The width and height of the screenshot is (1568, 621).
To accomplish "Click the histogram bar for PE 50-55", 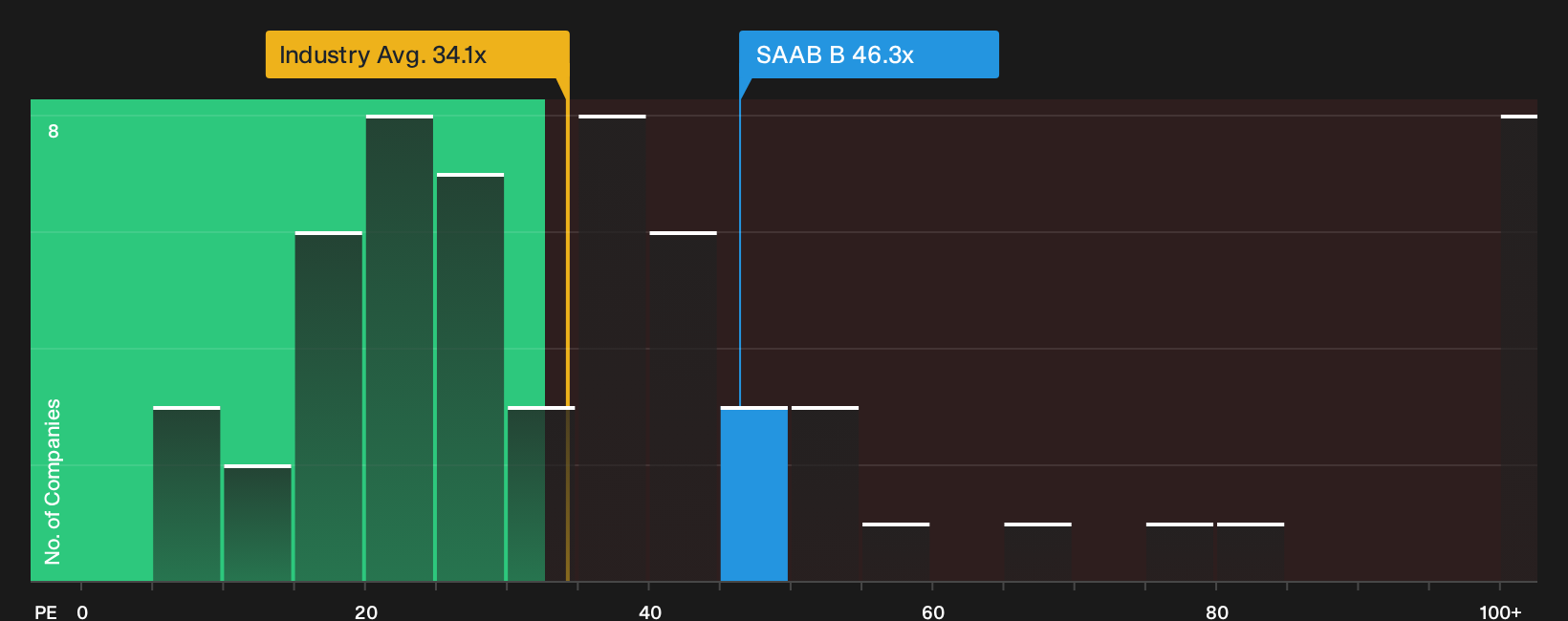I will (825, 494).
